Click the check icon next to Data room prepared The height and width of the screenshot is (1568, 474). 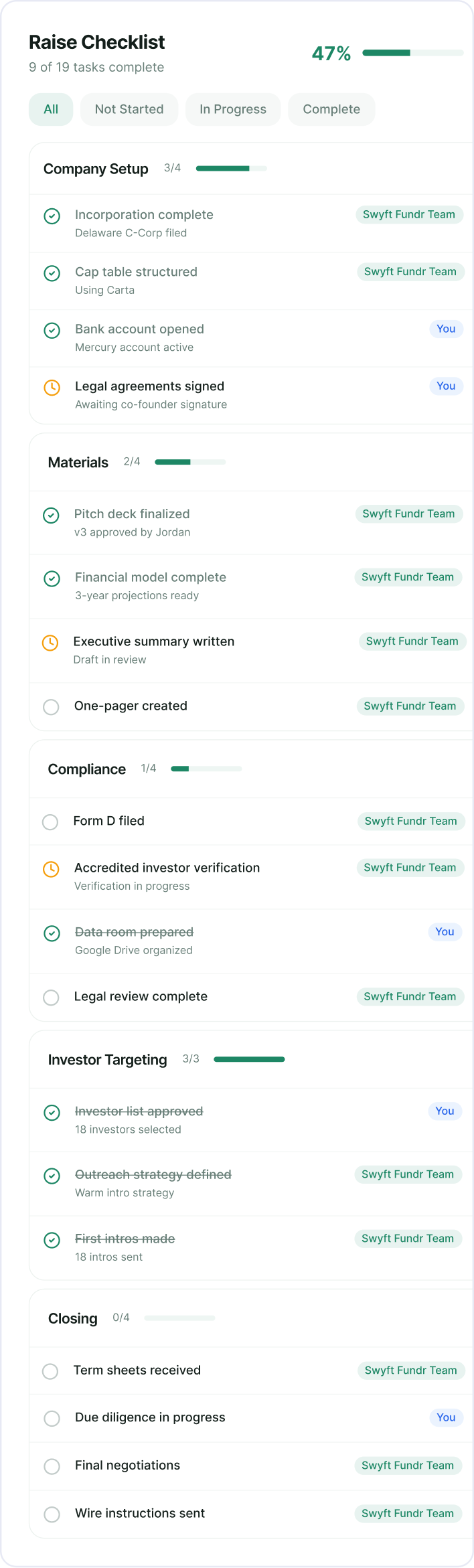pyautogui.click(x=52, y=933)
